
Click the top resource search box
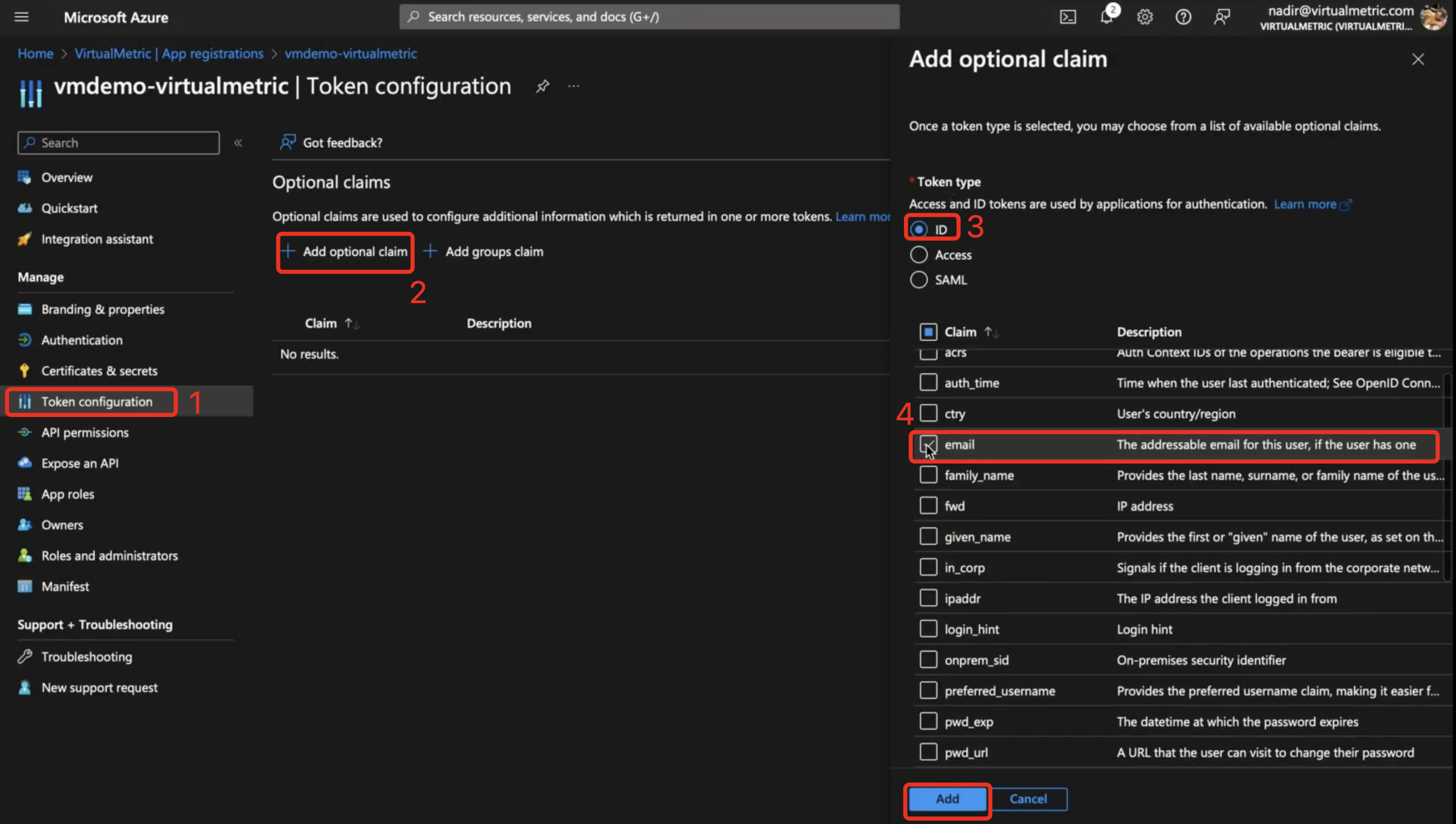tap(649, 17)
